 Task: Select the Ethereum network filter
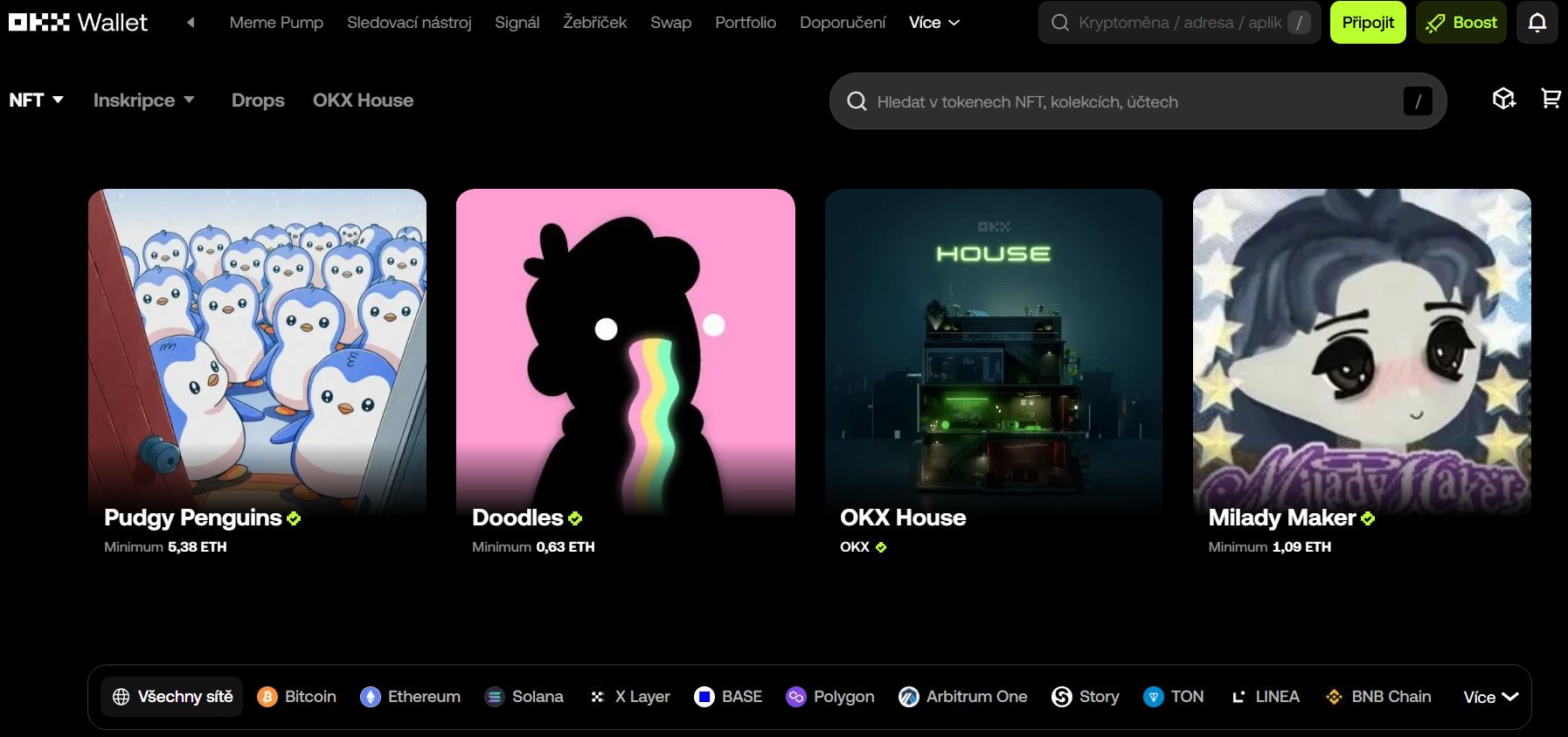coord(411,697)
